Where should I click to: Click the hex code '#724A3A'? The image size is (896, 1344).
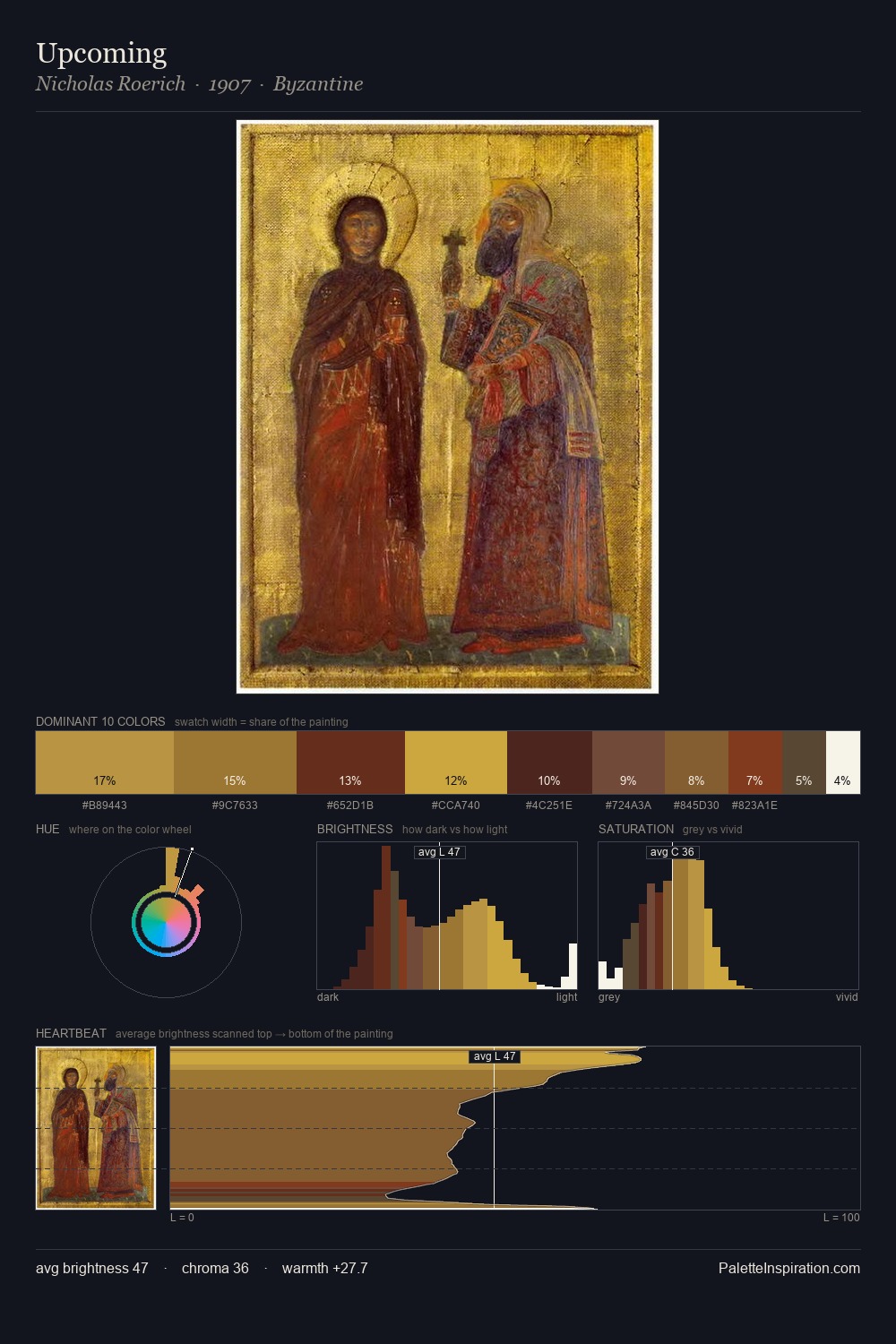tap(628, 806)
